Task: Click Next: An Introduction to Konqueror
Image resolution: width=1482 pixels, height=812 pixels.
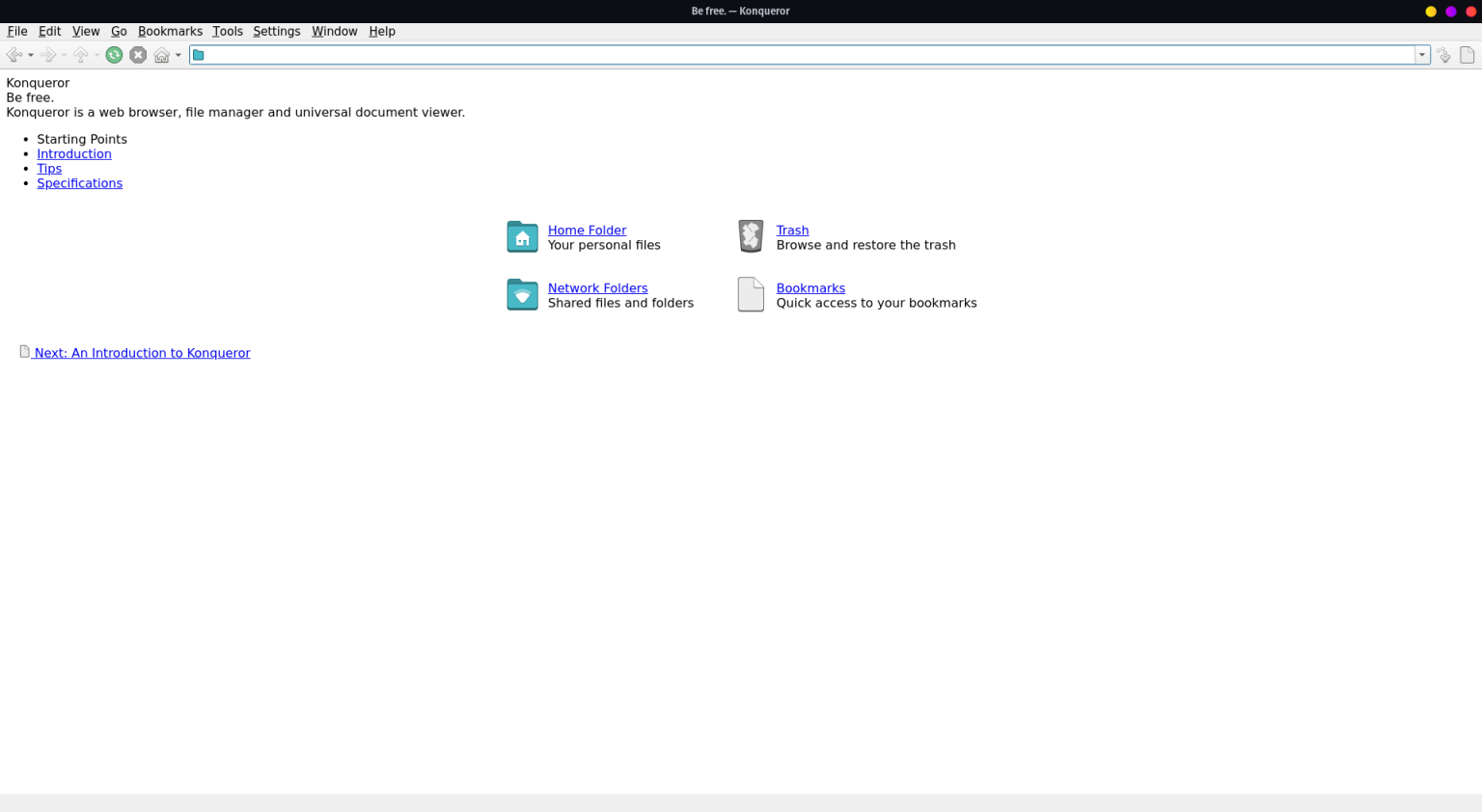Action: point(142,353)
